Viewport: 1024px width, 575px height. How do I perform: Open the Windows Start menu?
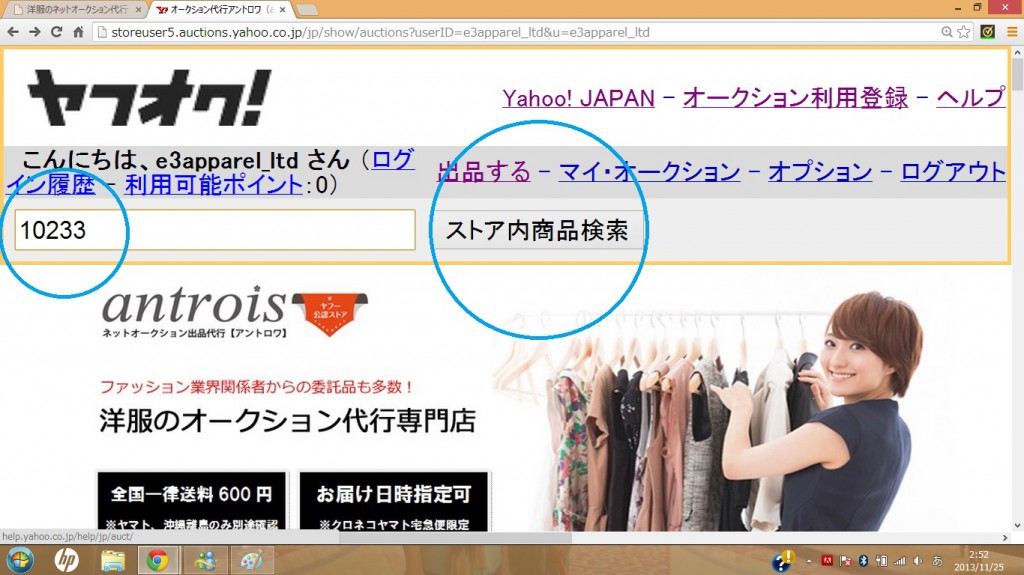click(x=20, y=561)
